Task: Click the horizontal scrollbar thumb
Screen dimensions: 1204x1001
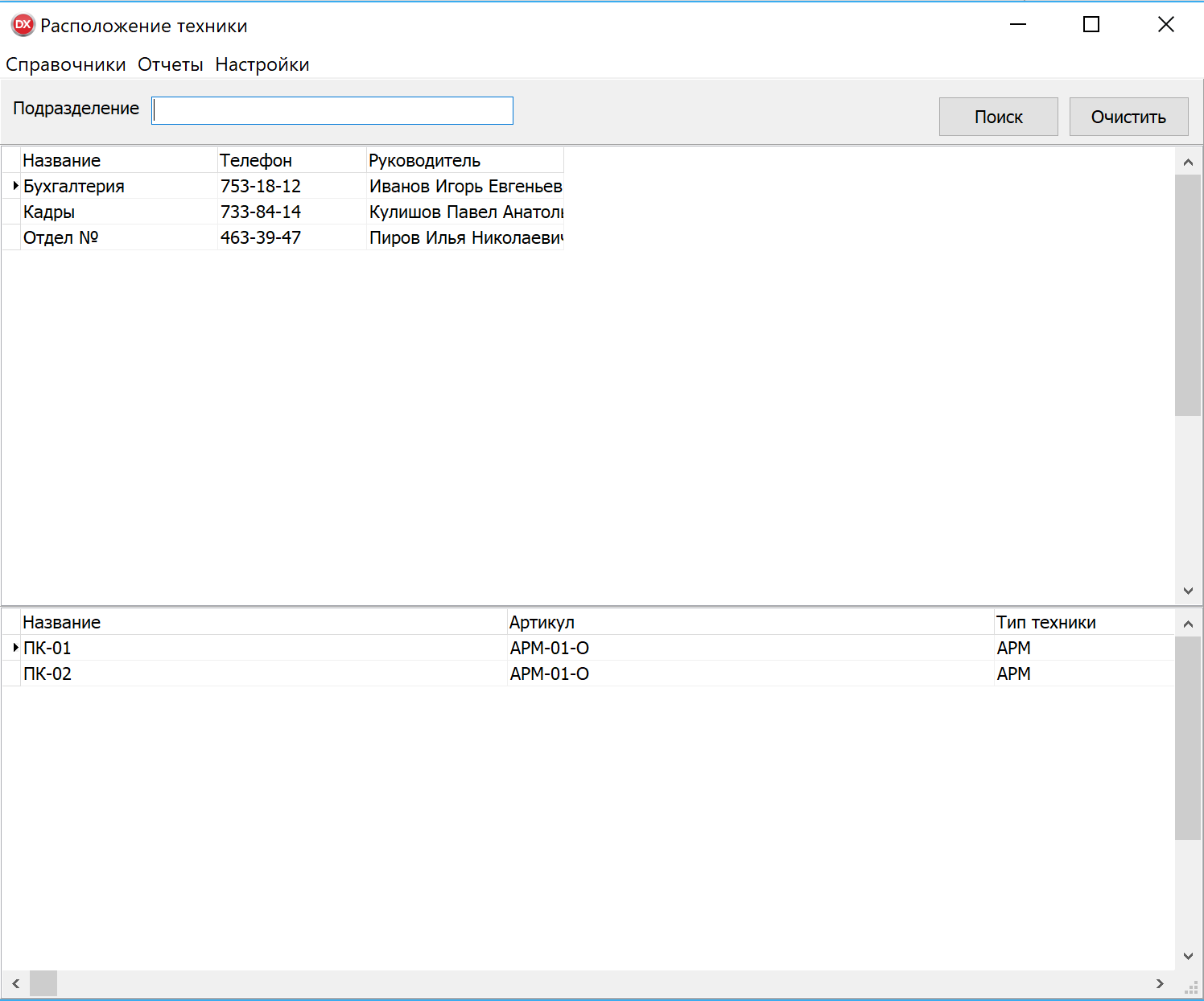Action: 43,983
